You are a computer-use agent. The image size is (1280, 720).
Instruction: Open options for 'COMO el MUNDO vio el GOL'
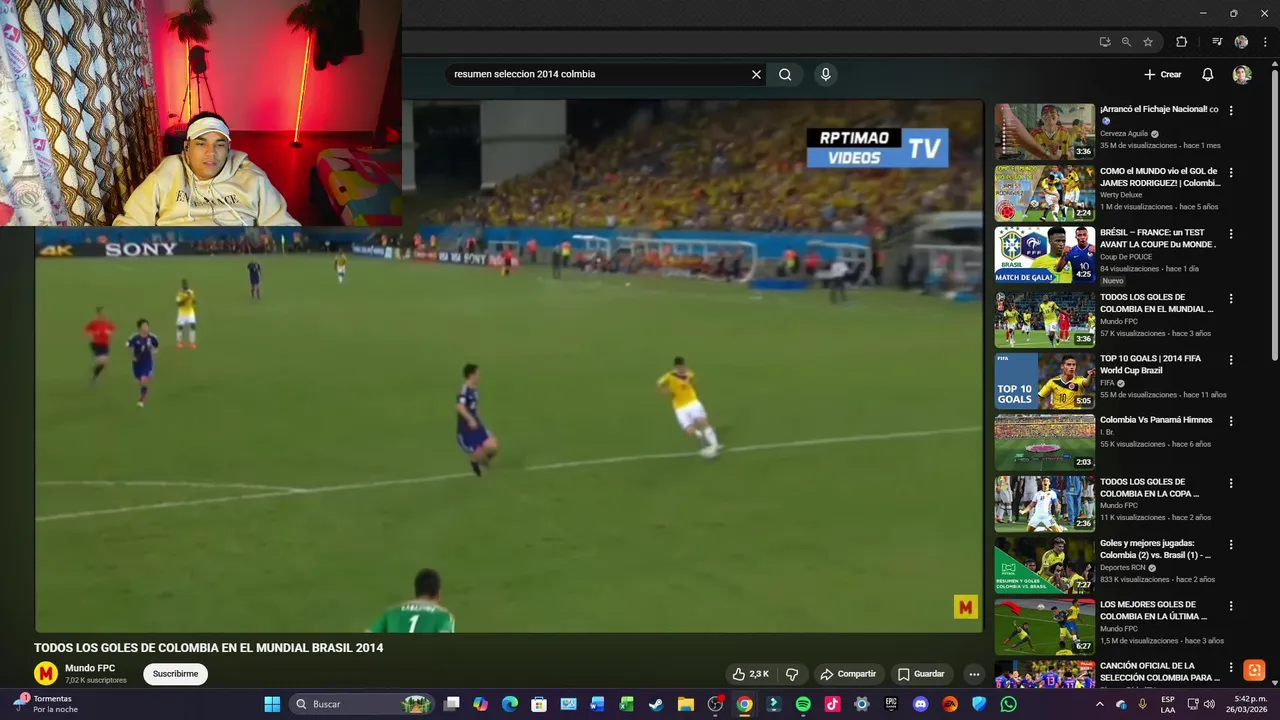pos(1231,172)
